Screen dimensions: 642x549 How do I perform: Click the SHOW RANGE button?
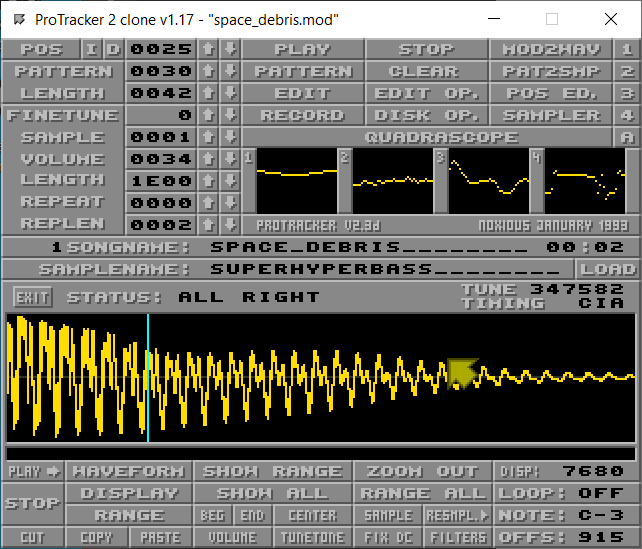click(x=272, y=471)
